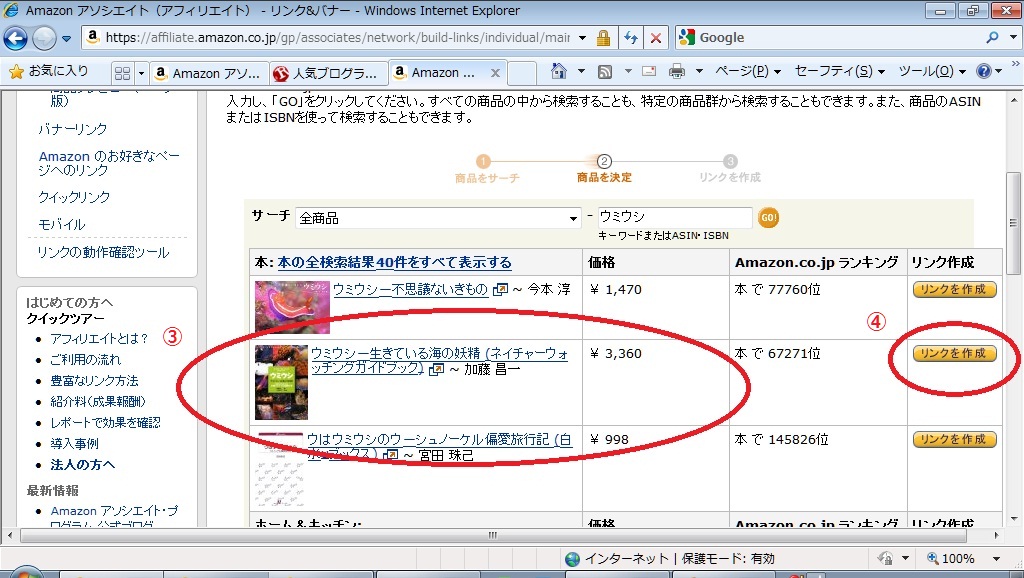Click the 生きている海の妖精 cover thumbnail
The width and height of the screenshot is (1024, 578).
click(x=281, y=382)
